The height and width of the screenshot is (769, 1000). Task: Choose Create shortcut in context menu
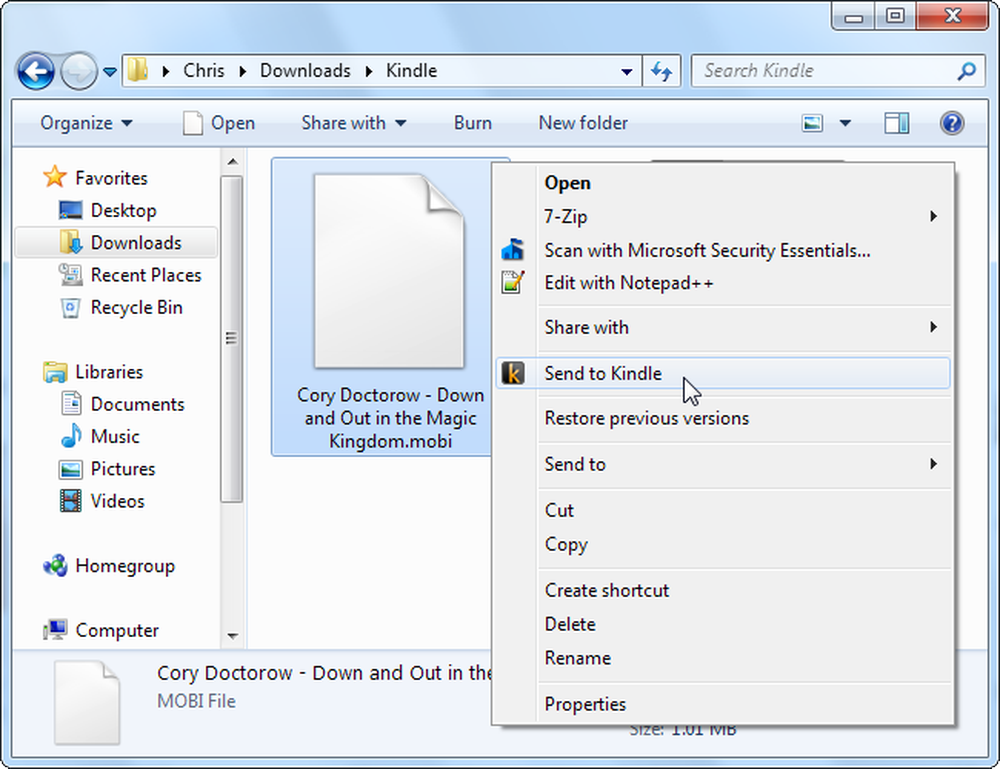[x=723, y=590]
